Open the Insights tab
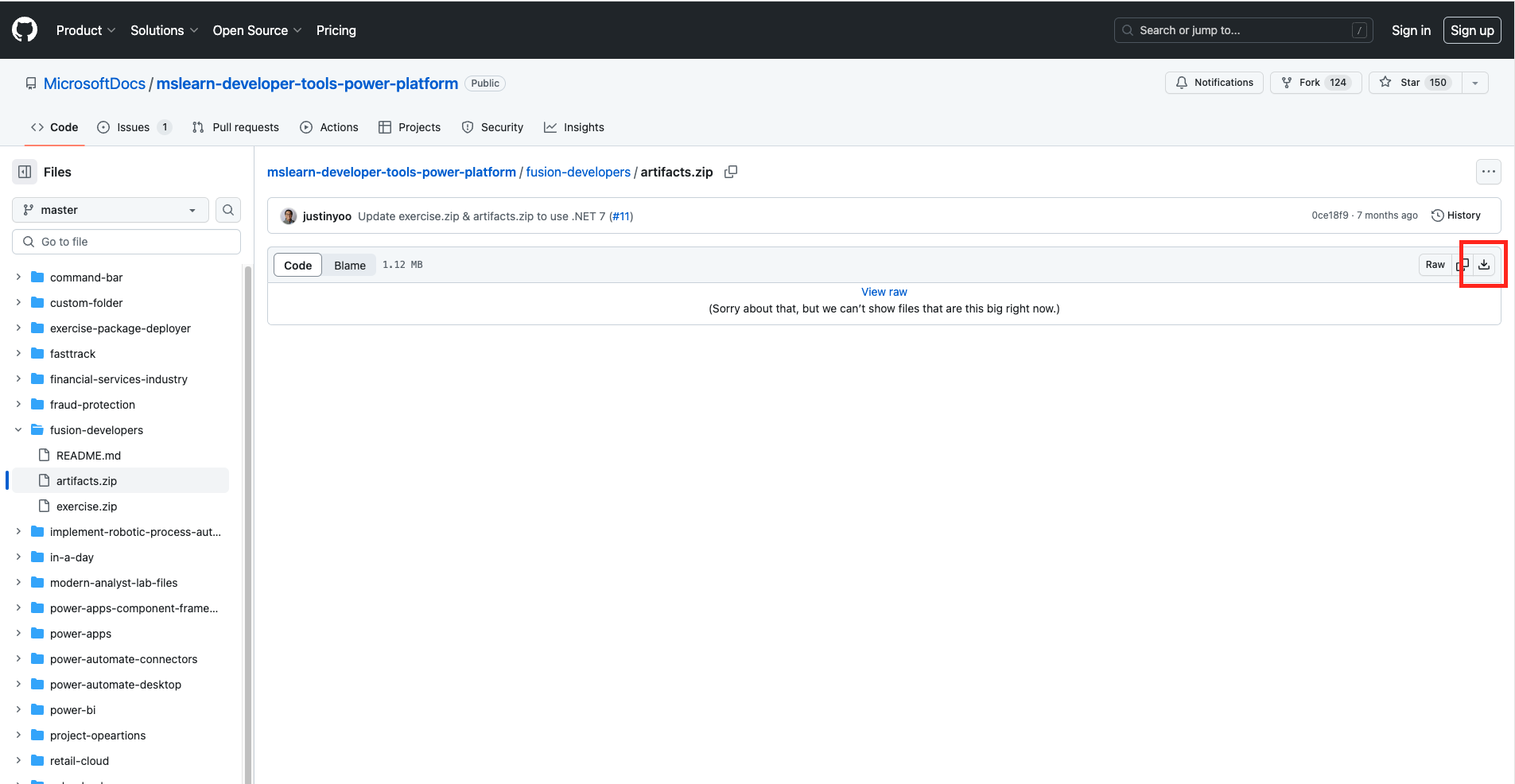The width and height of the screenshot is (1515, 784). (x=574, y=126)
